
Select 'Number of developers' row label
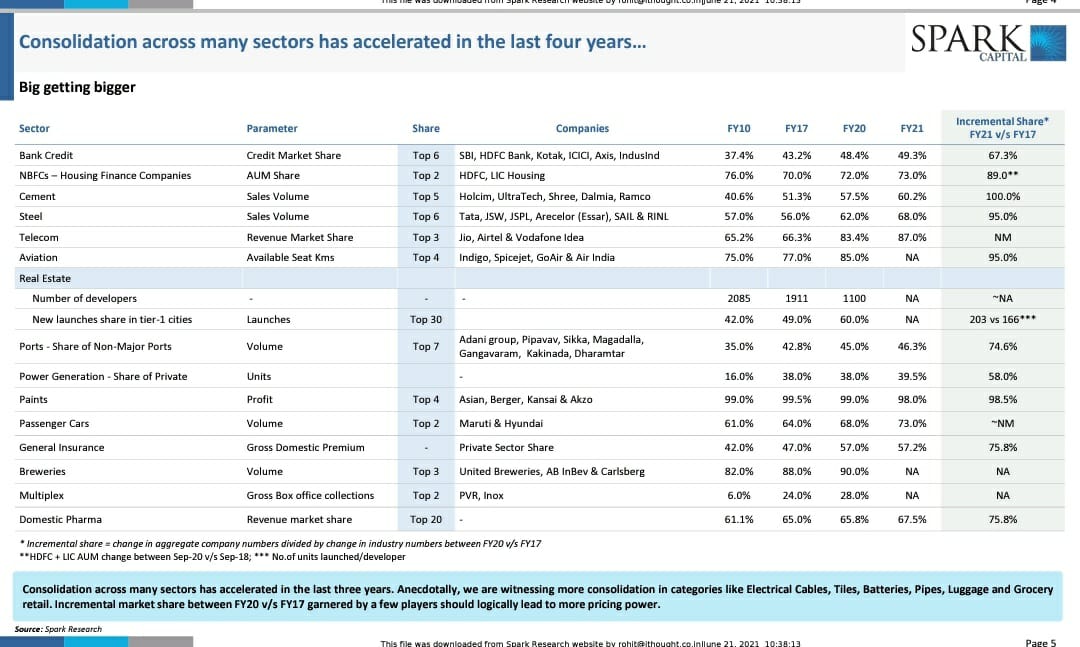(84, 298)
